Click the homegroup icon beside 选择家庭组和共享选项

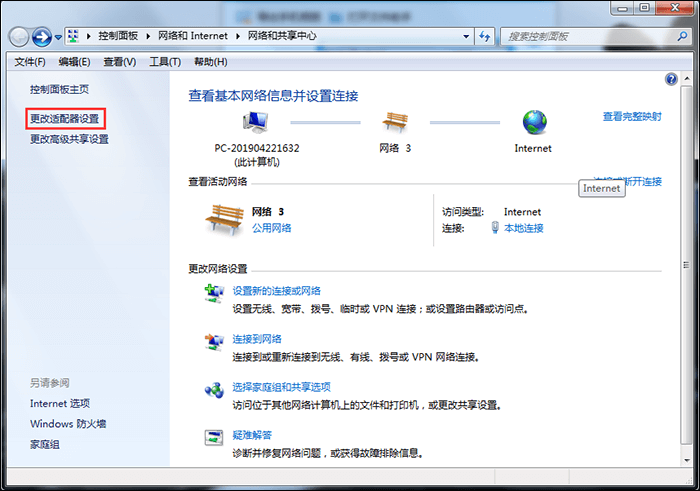pos(214,391)
